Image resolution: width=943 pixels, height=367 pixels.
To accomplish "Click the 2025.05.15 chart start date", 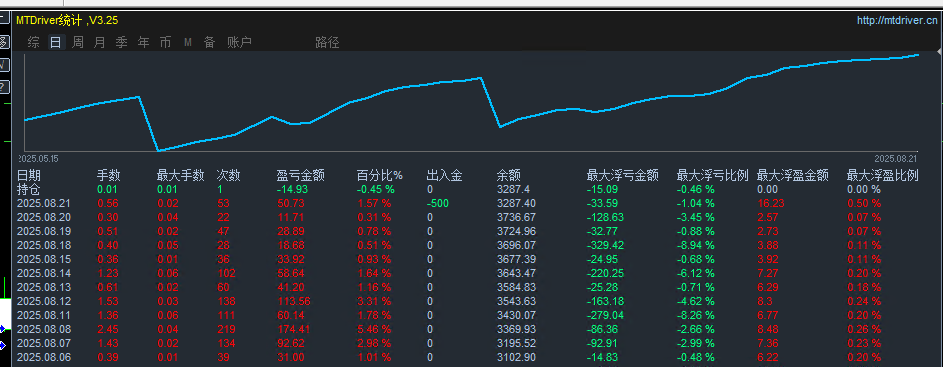I will pos(39,158).
